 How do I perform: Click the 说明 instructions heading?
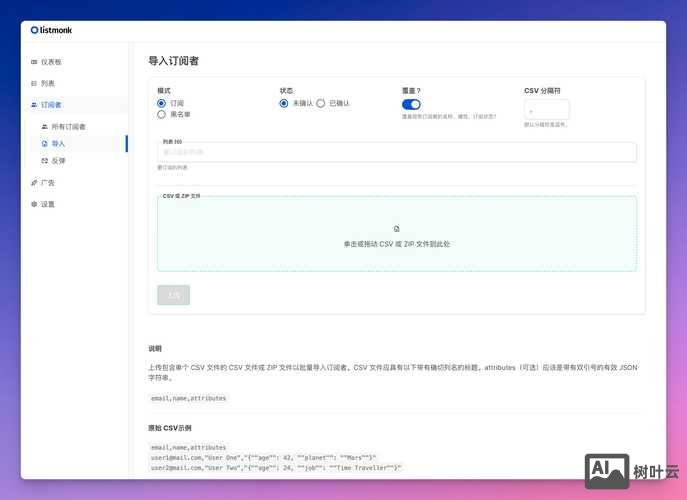coord(155,348)
